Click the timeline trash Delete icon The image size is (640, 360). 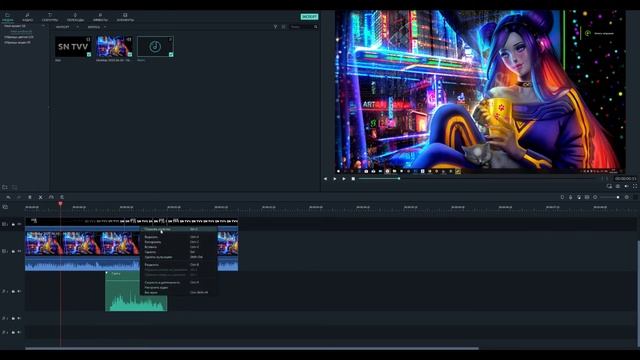coord(30,197)
